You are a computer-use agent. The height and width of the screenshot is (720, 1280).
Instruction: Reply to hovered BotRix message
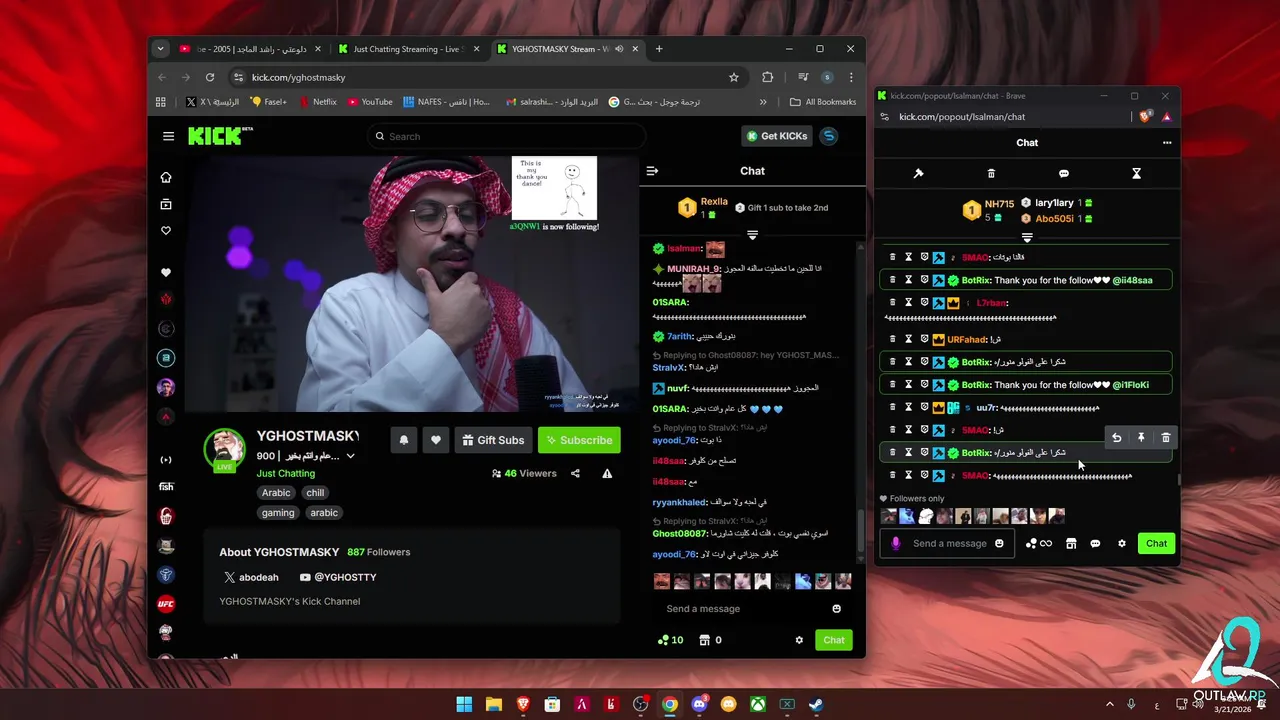(x=1116, y=438)
